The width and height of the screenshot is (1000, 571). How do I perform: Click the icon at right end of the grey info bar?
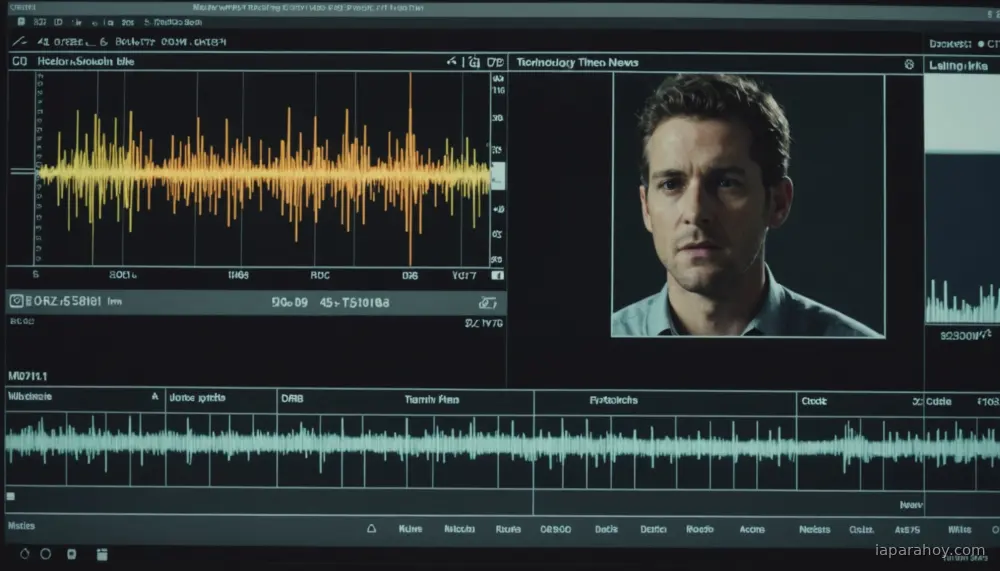click(x=487, y=302)
